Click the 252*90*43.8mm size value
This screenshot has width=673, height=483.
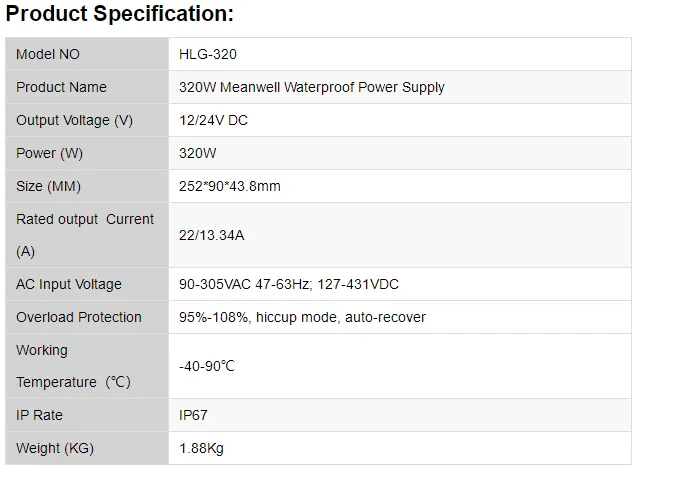pos(229,186)
